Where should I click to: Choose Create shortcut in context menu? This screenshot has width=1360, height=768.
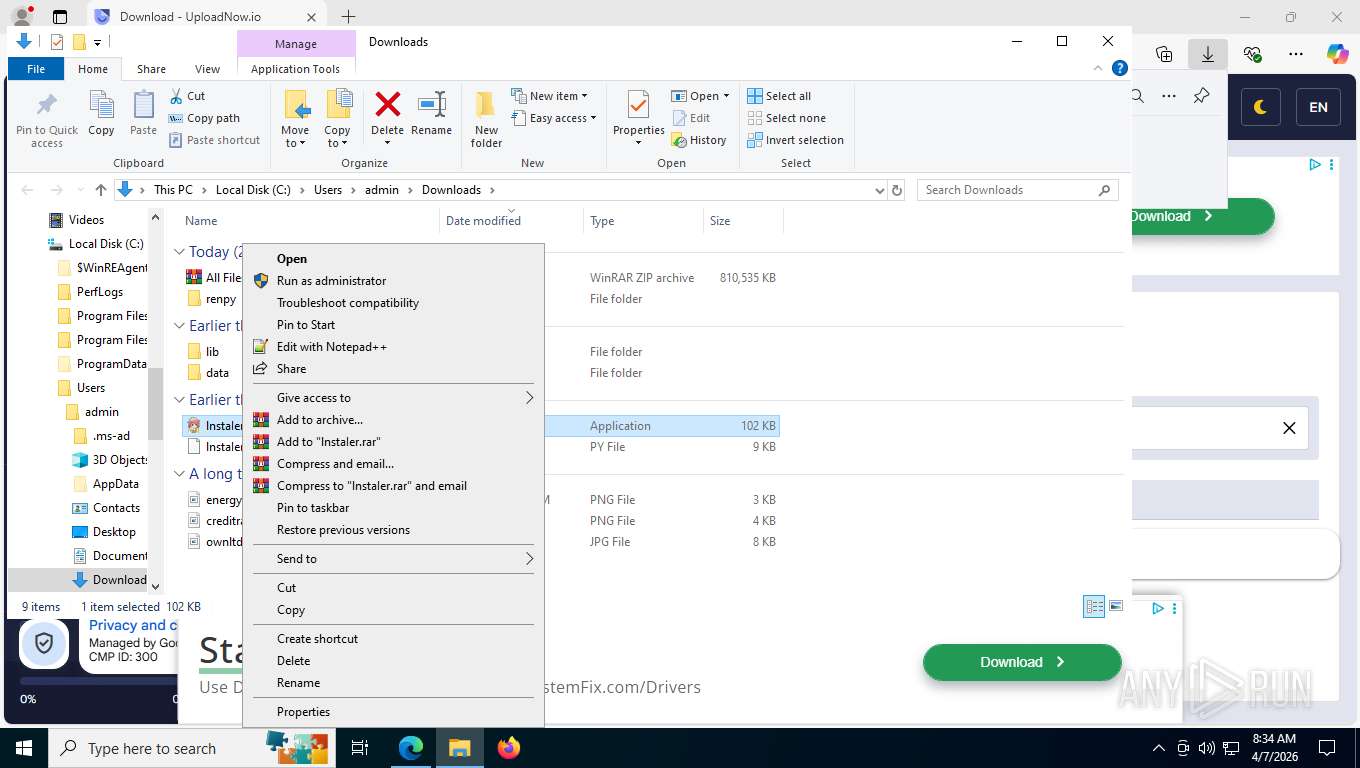(x=393, y=639)
